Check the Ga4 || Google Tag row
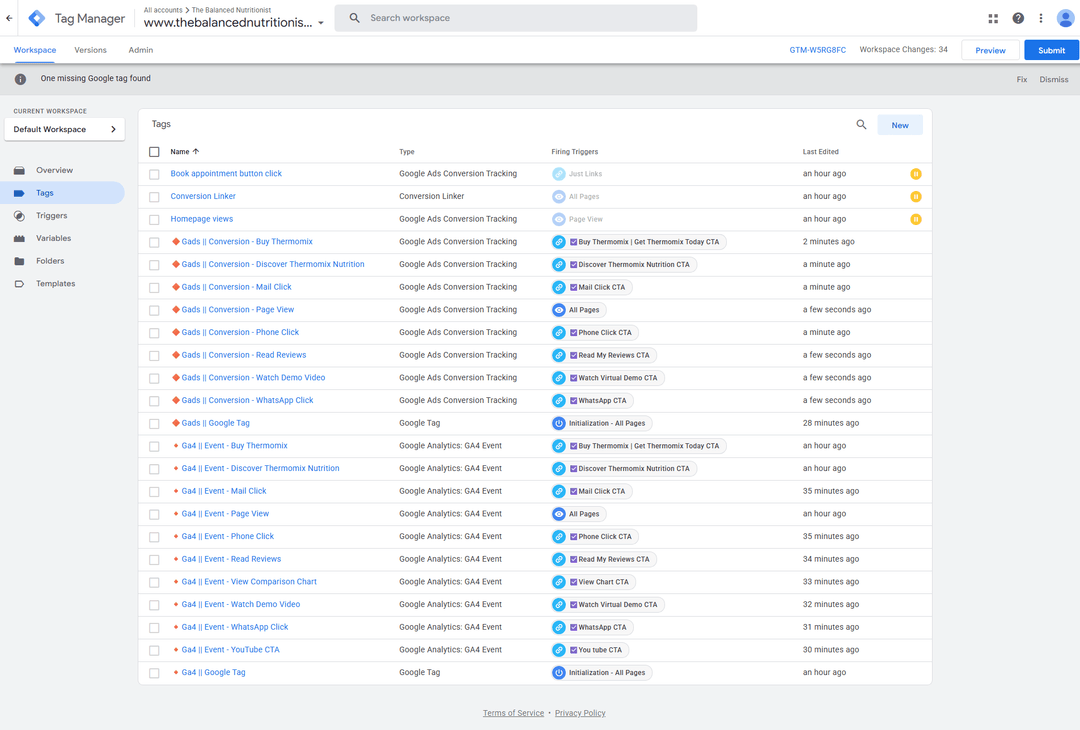This screenshot has height=730, width=1080. pos(154,673)
